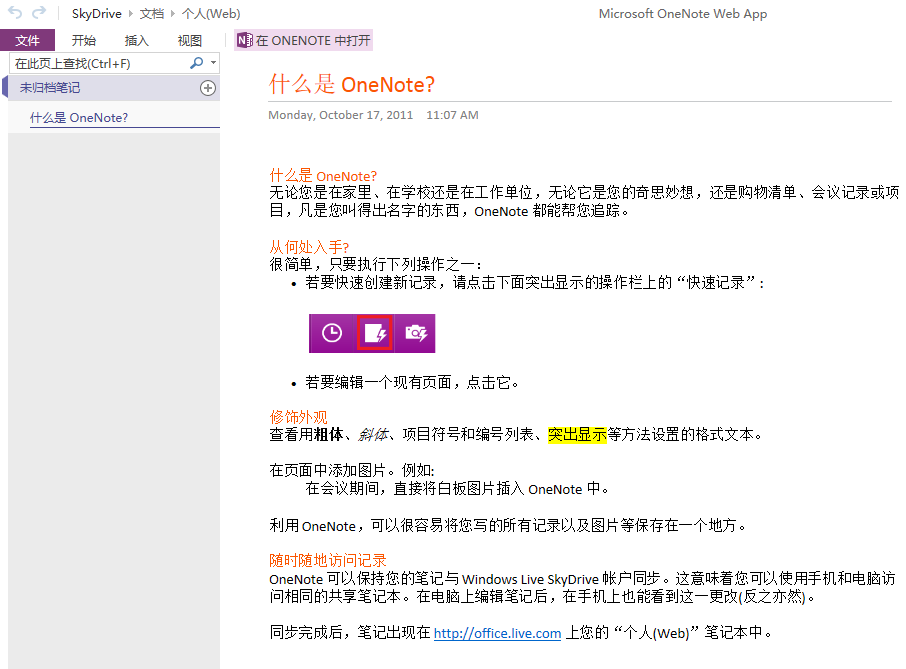906x669 pixels.
Task: Click the clock icon in purple bar image
Action: pos(332,333)
